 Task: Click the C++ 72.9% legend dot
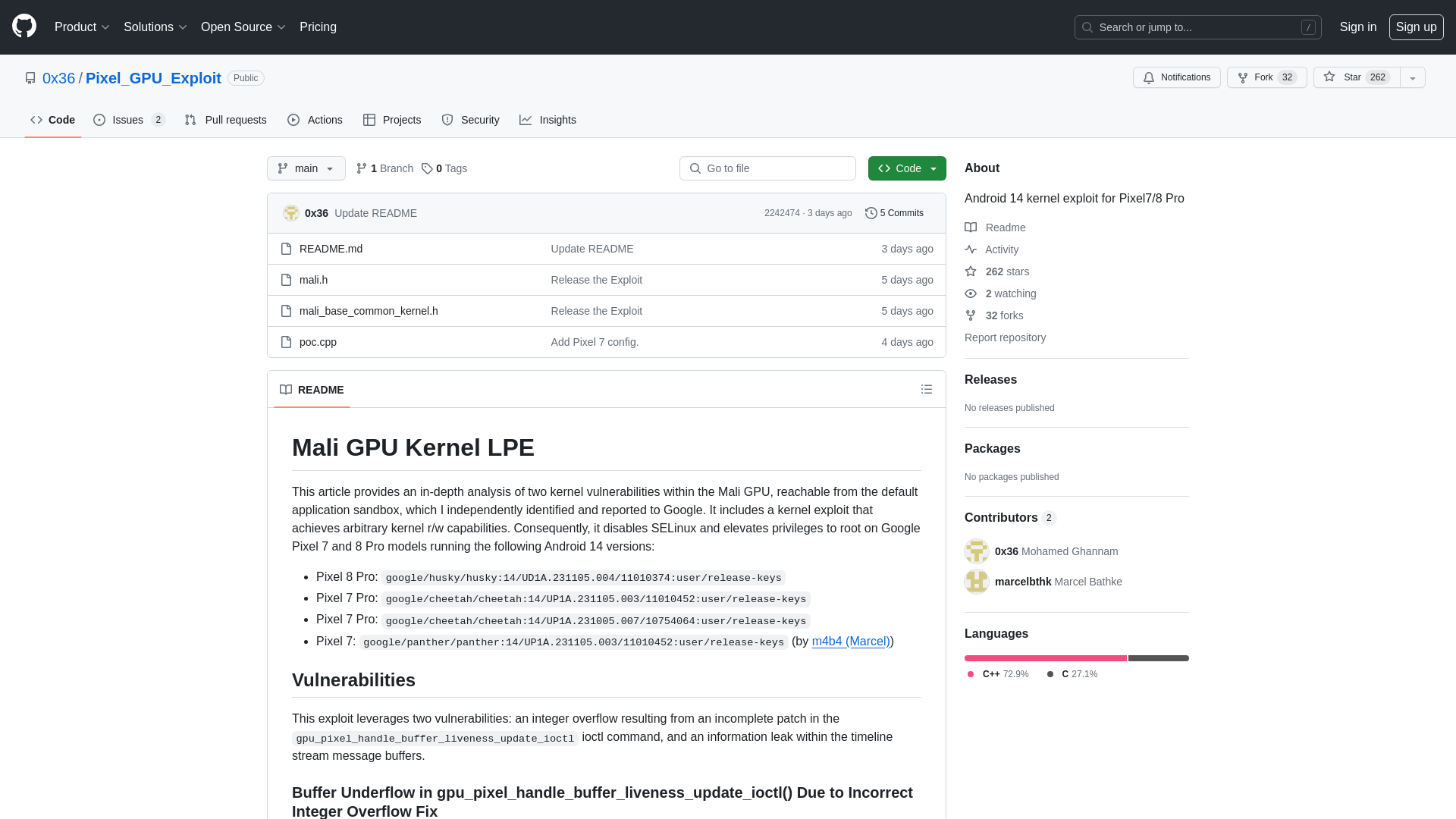[x=971, y=674]
